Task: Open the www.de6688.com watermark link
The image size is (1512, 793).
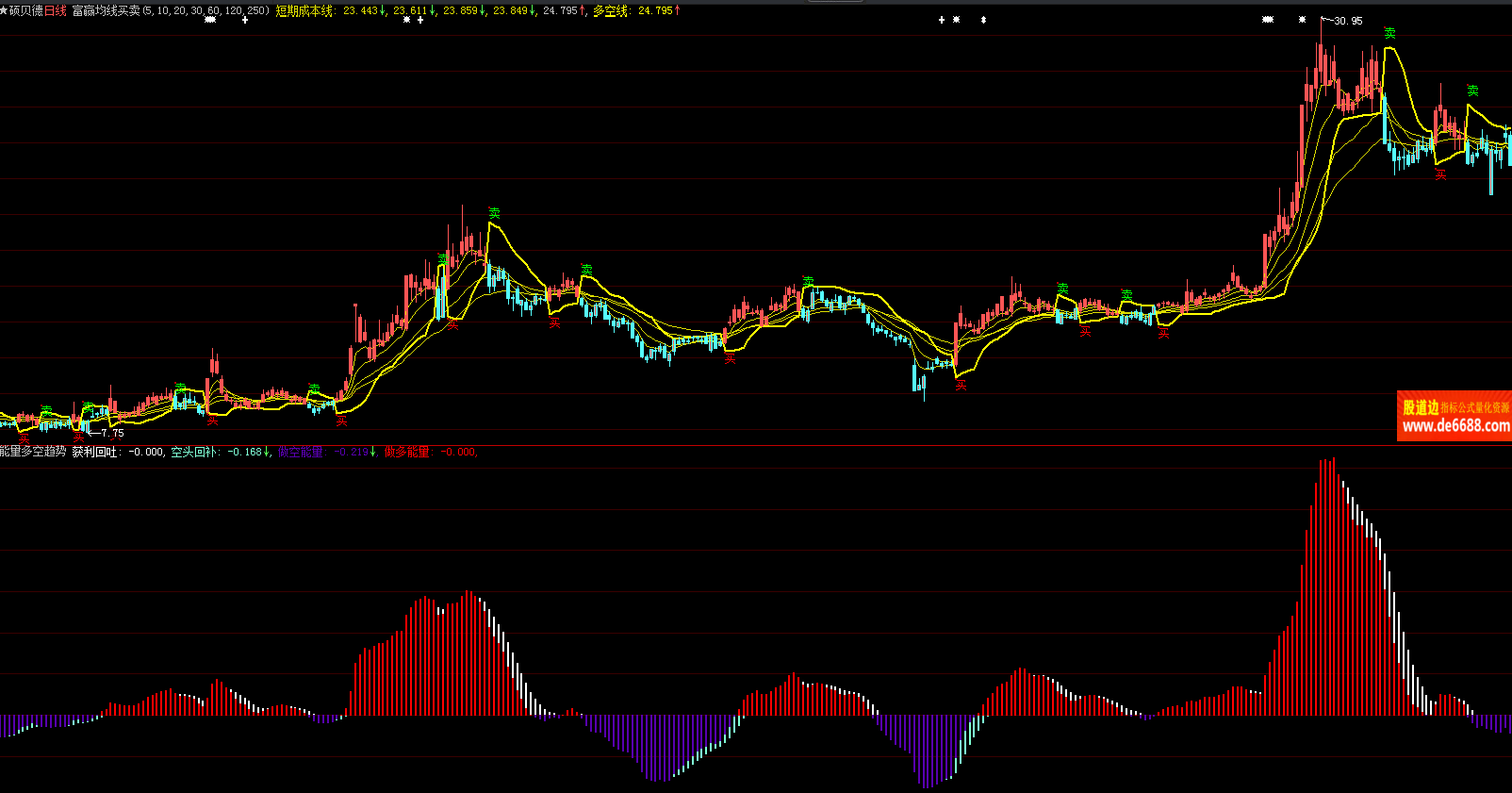Action: point(1454,426)
